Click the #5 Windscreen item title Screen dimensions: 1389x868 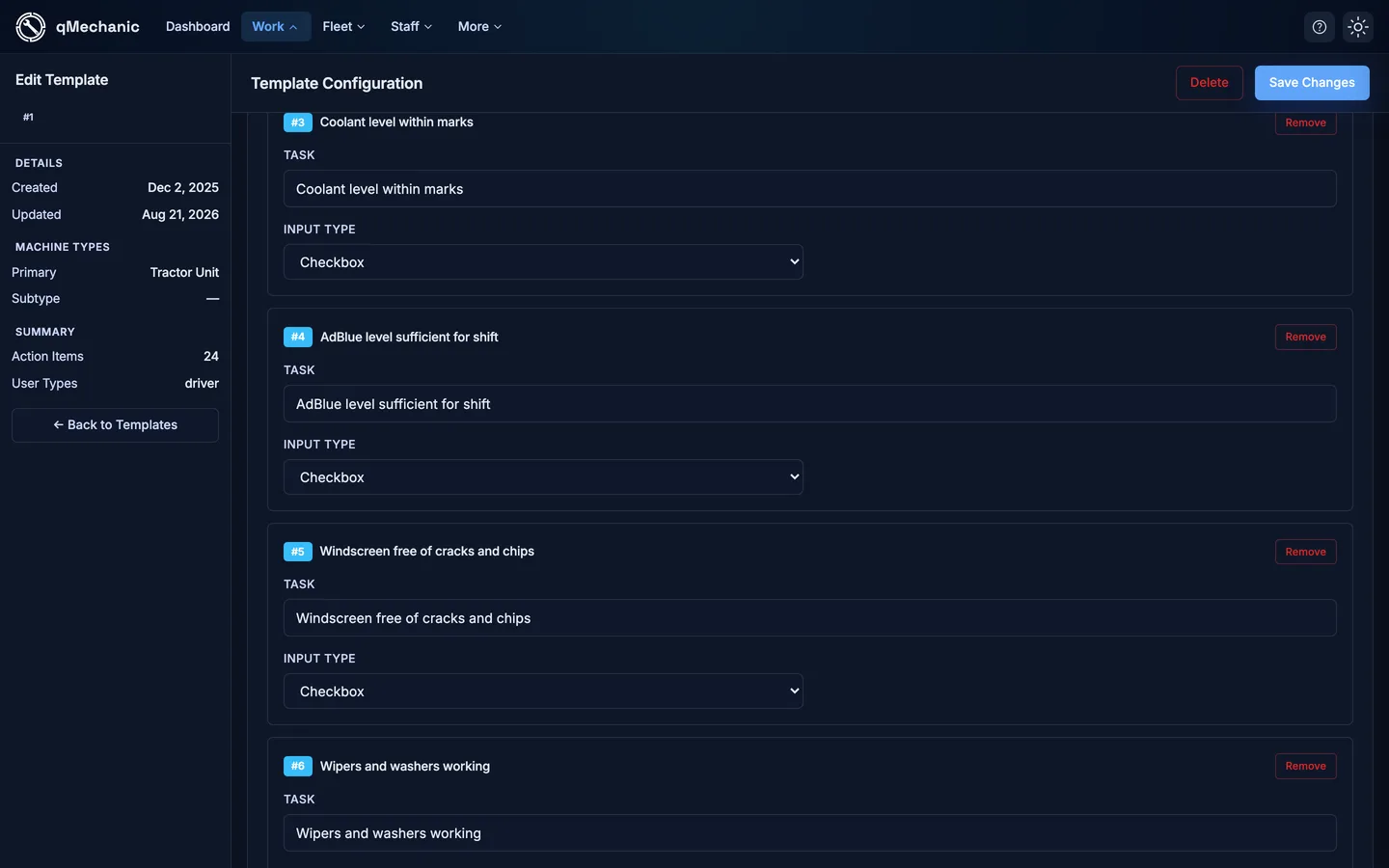pos(426,552)
